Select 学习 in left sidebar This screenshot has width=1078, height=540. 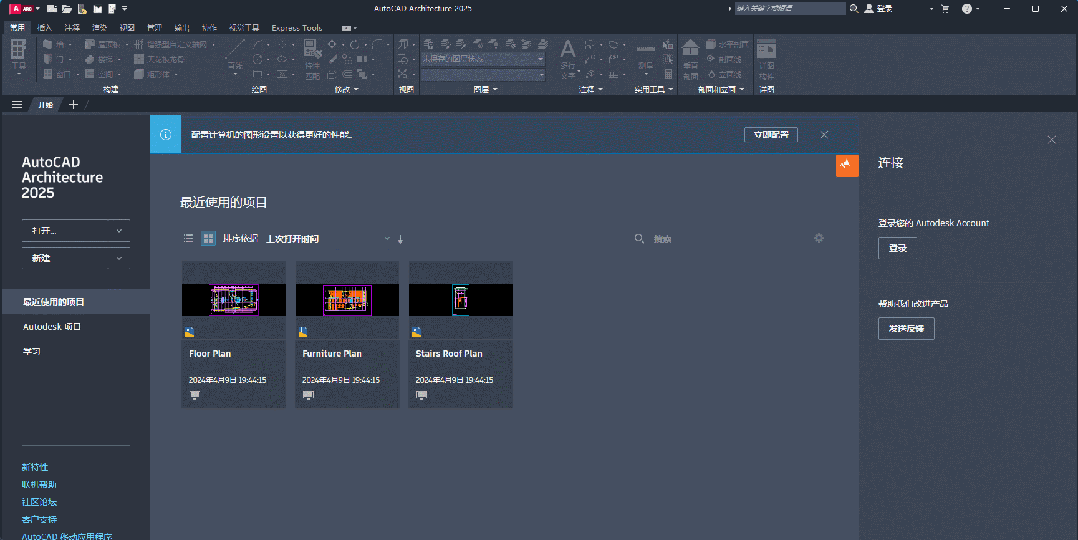(32, 352)
